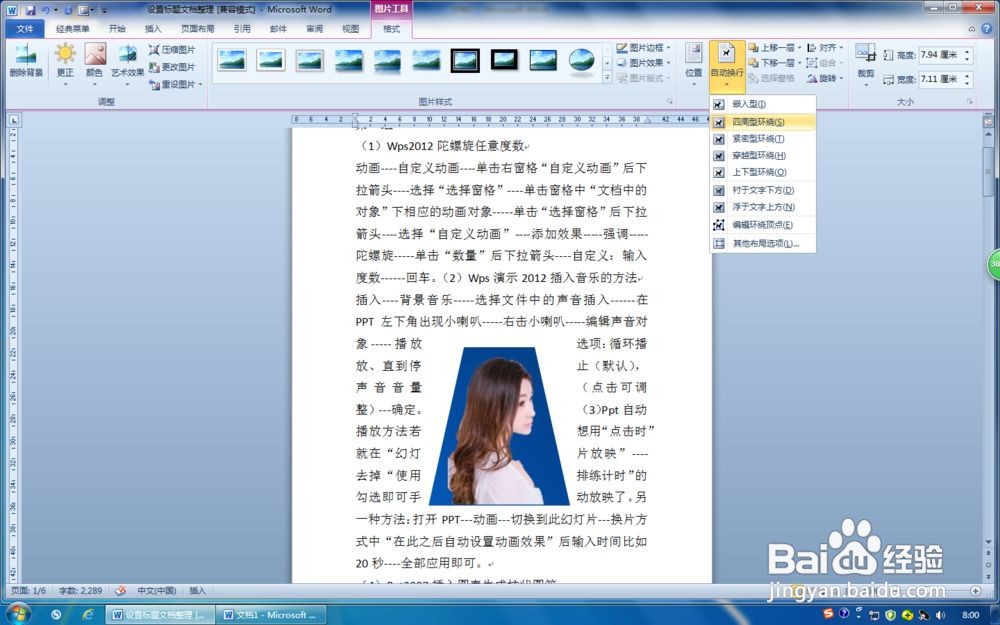Click the page count 页面: 1/6 in status bar
The image size is (1000, 625).
pyautogui.click(x=29, y=591)
